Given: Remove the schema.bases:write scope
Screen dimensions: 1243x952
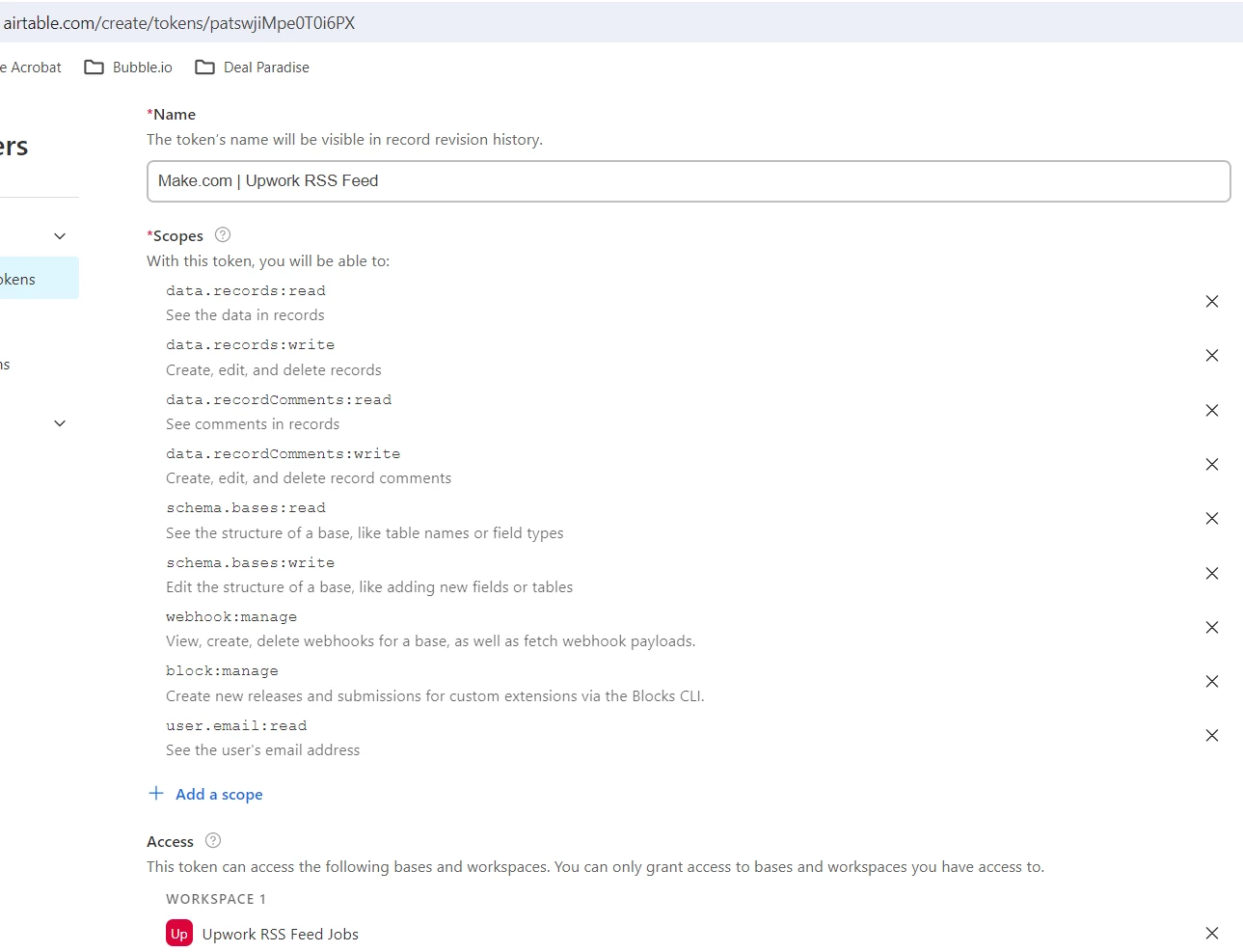Looking at the screenshot, I should pos(1212,574).
